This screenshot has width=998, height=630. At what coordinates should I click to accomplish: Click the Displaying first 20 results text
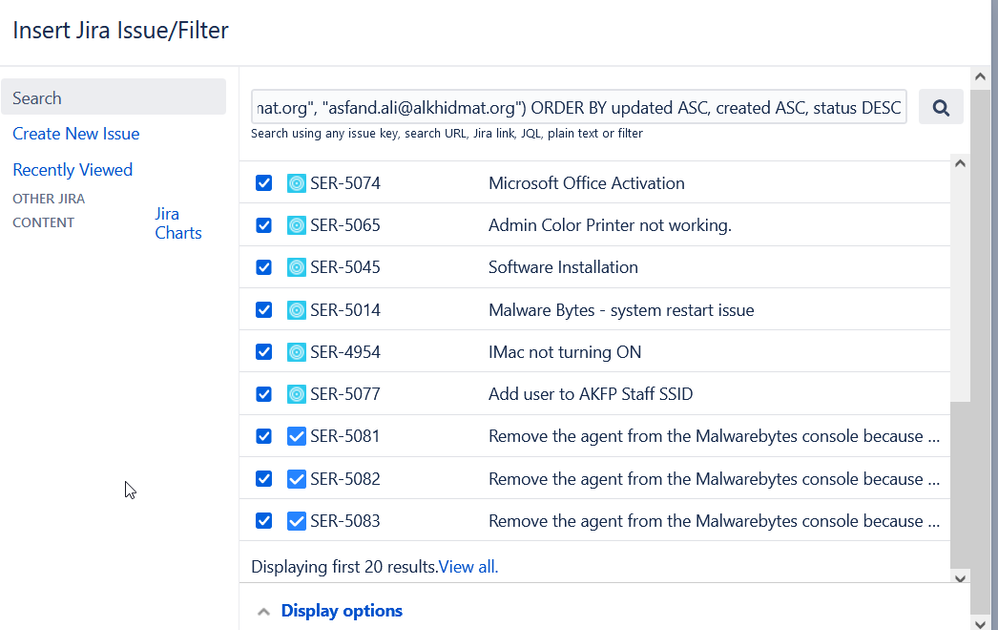coord(344,566)
